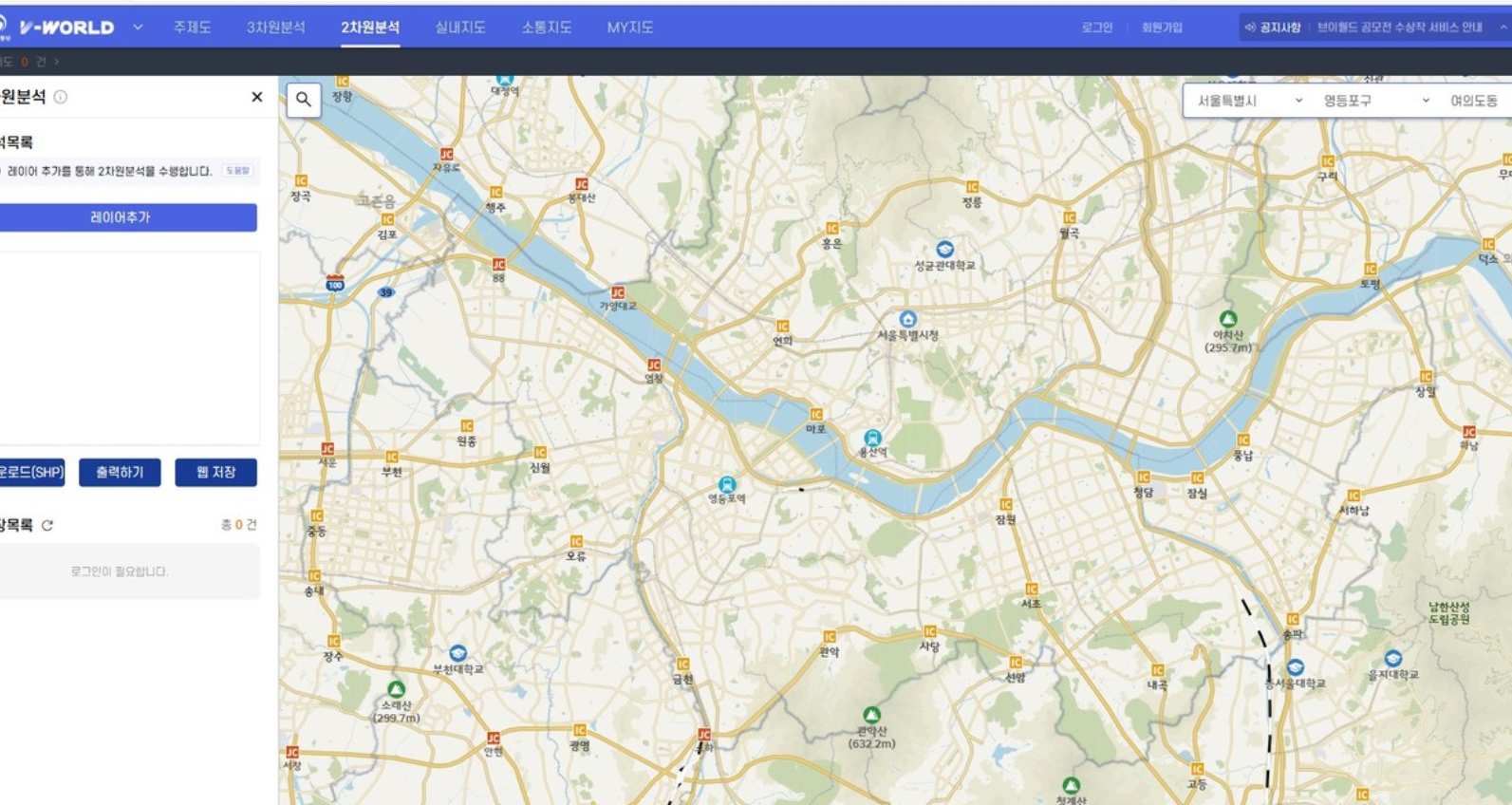Image resolution: width=1512 pixels, height=805 pixels.
Task: Switch to the 주제도 tab
Action: click(x=192, y=28)
